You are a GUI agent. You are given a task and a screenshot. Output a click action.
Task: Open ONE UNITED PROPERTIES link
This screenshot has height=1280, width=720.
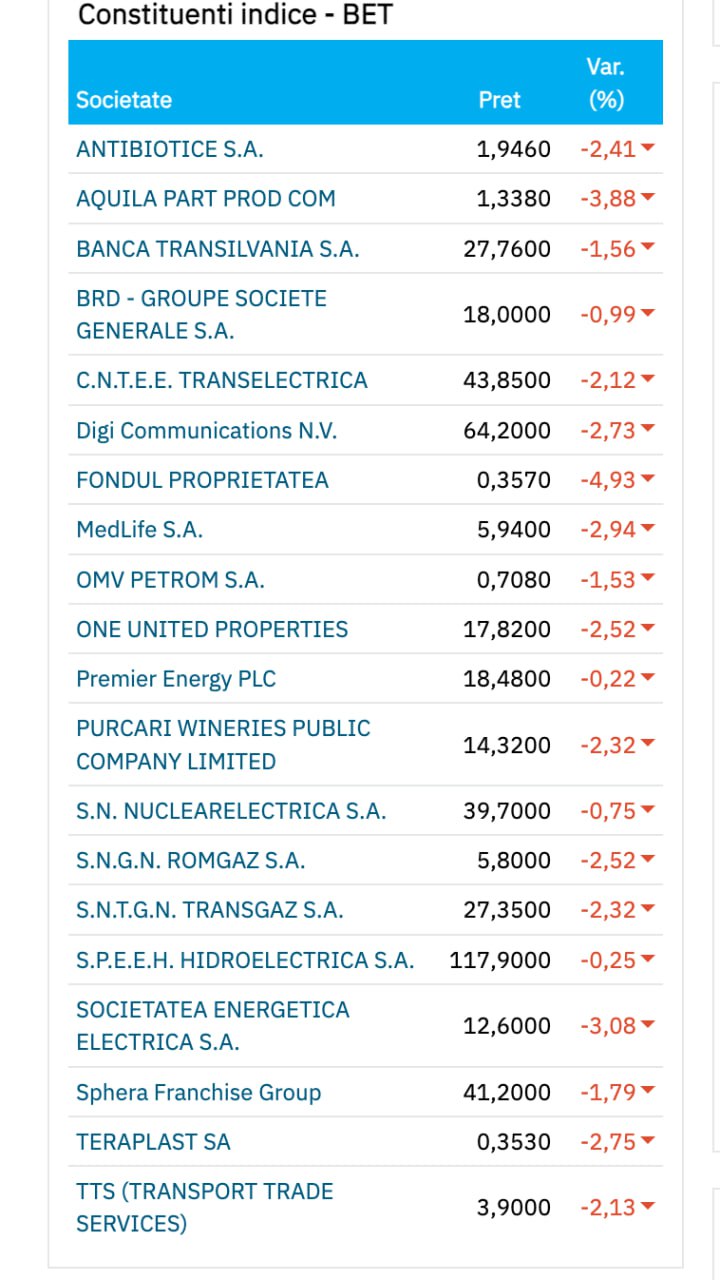pyautogui.click(x=212, y=629)
